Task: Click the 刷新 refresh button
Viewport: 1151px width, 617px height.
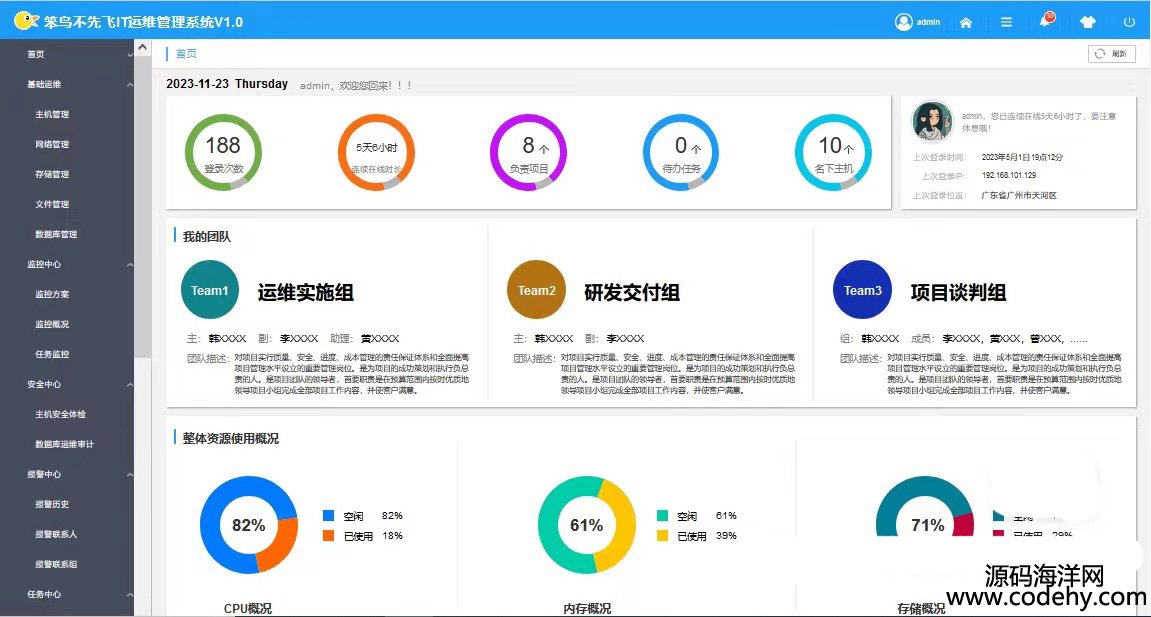Action: (x=1111, y=54)
